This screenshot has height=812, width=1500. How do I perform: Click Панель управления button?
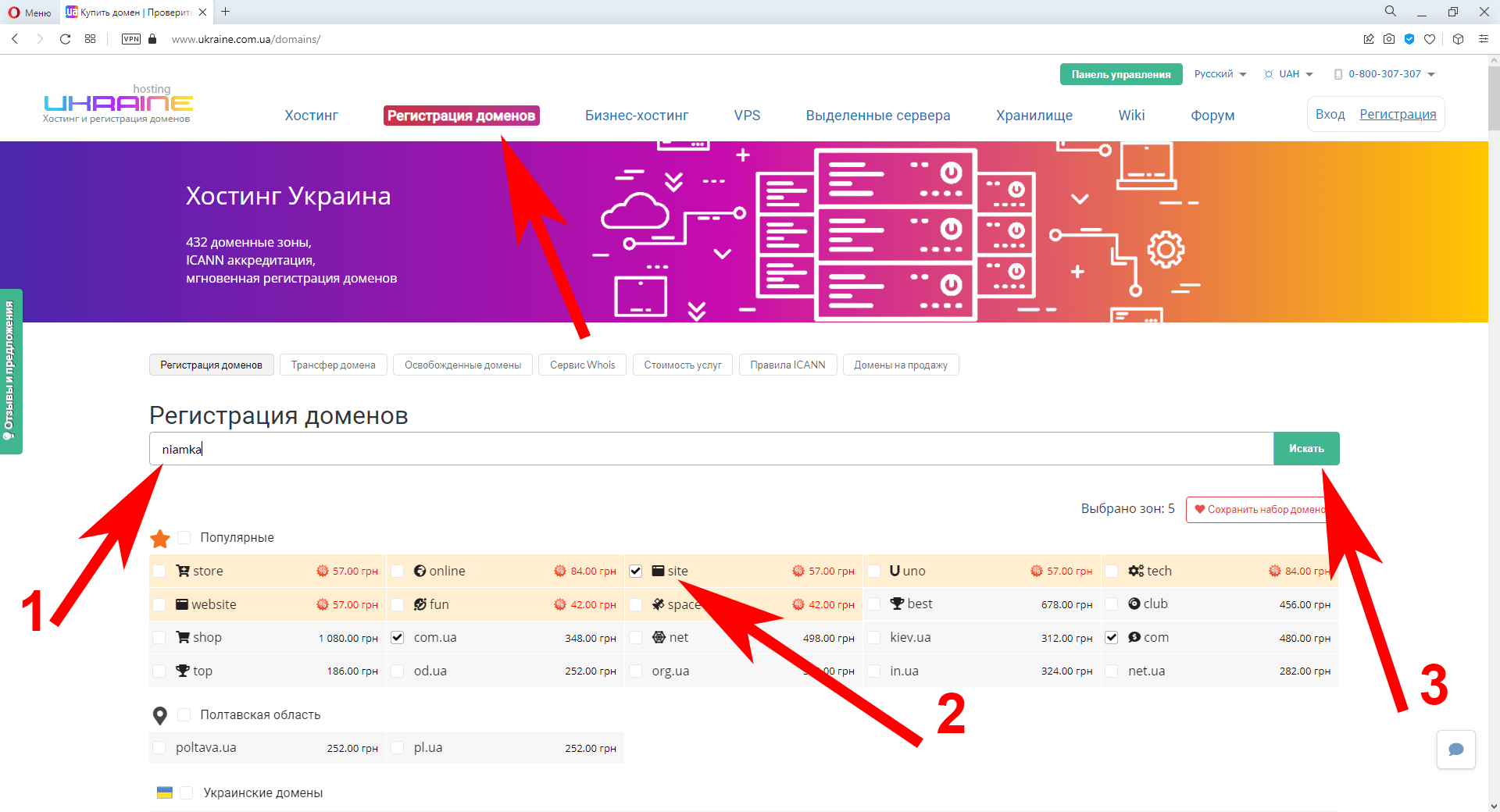click(1121, 74)
